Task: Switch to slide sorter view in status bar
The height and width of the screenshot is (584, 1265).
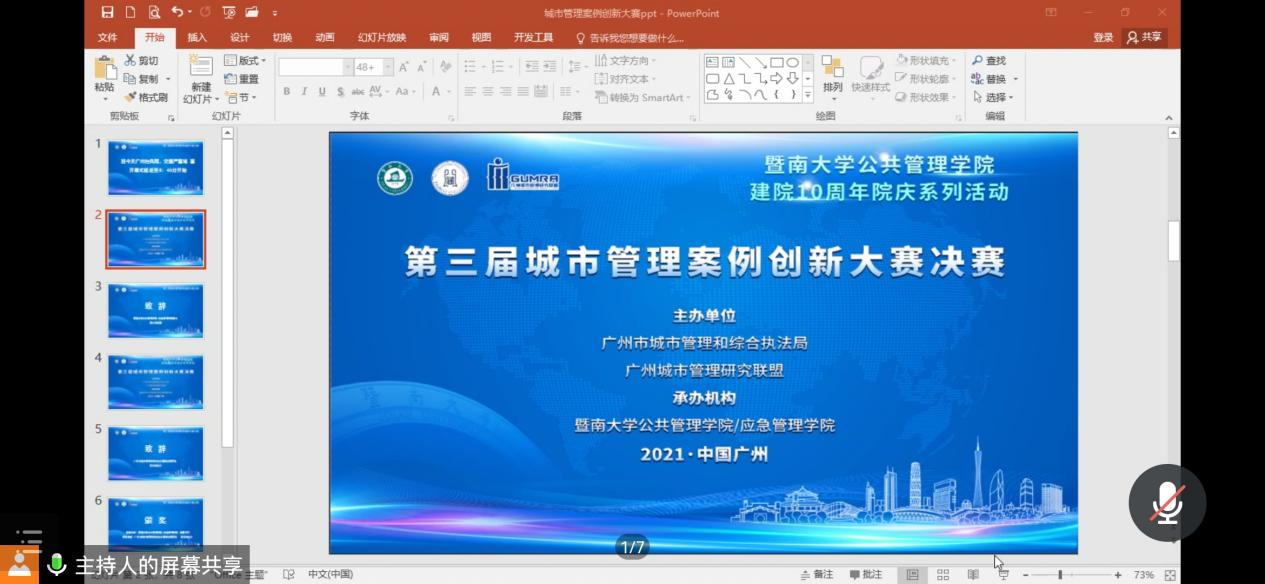Action: (x=942, y=575)
